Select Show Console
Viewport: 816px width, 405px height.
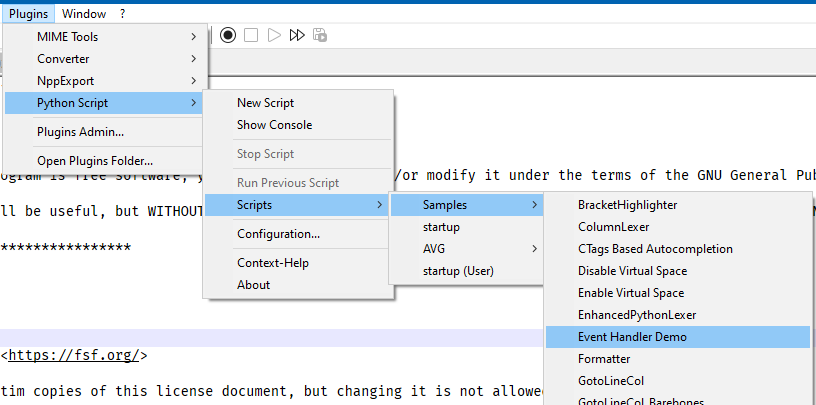pyautogui.click(x=298, y=125)
